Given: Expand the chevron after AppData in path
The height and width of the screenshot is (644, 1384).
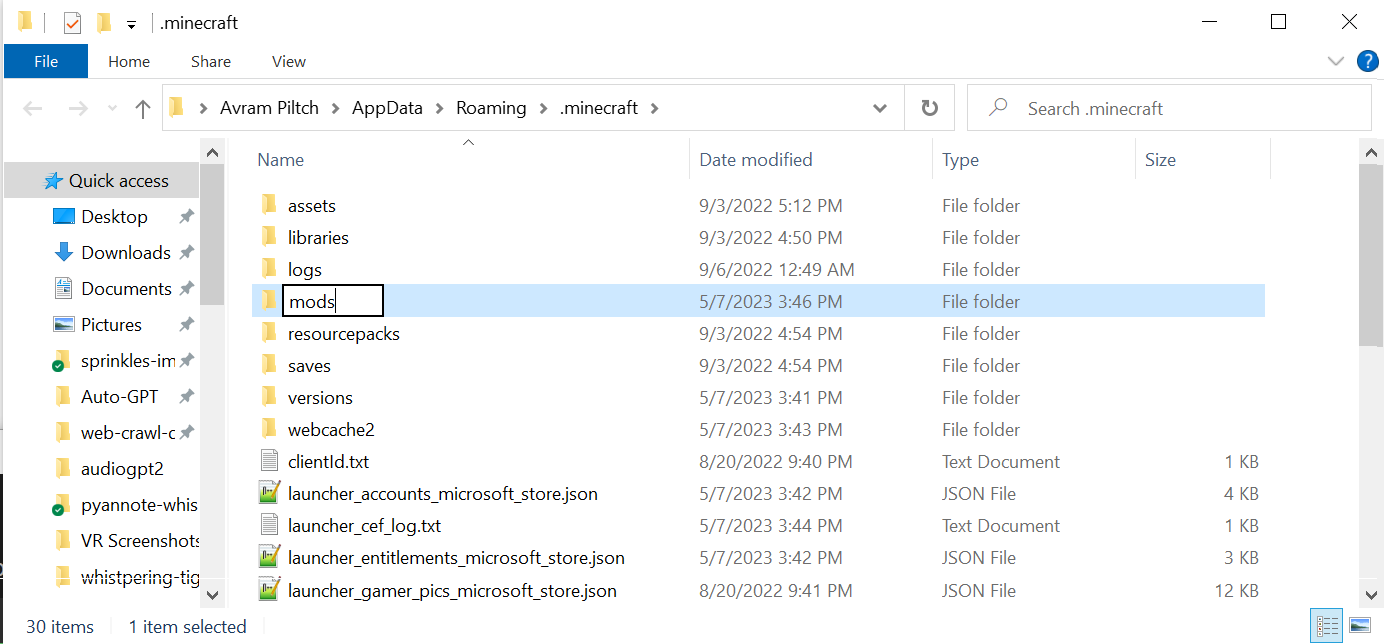Looking at the screenshot, I should tap(440, 108).
